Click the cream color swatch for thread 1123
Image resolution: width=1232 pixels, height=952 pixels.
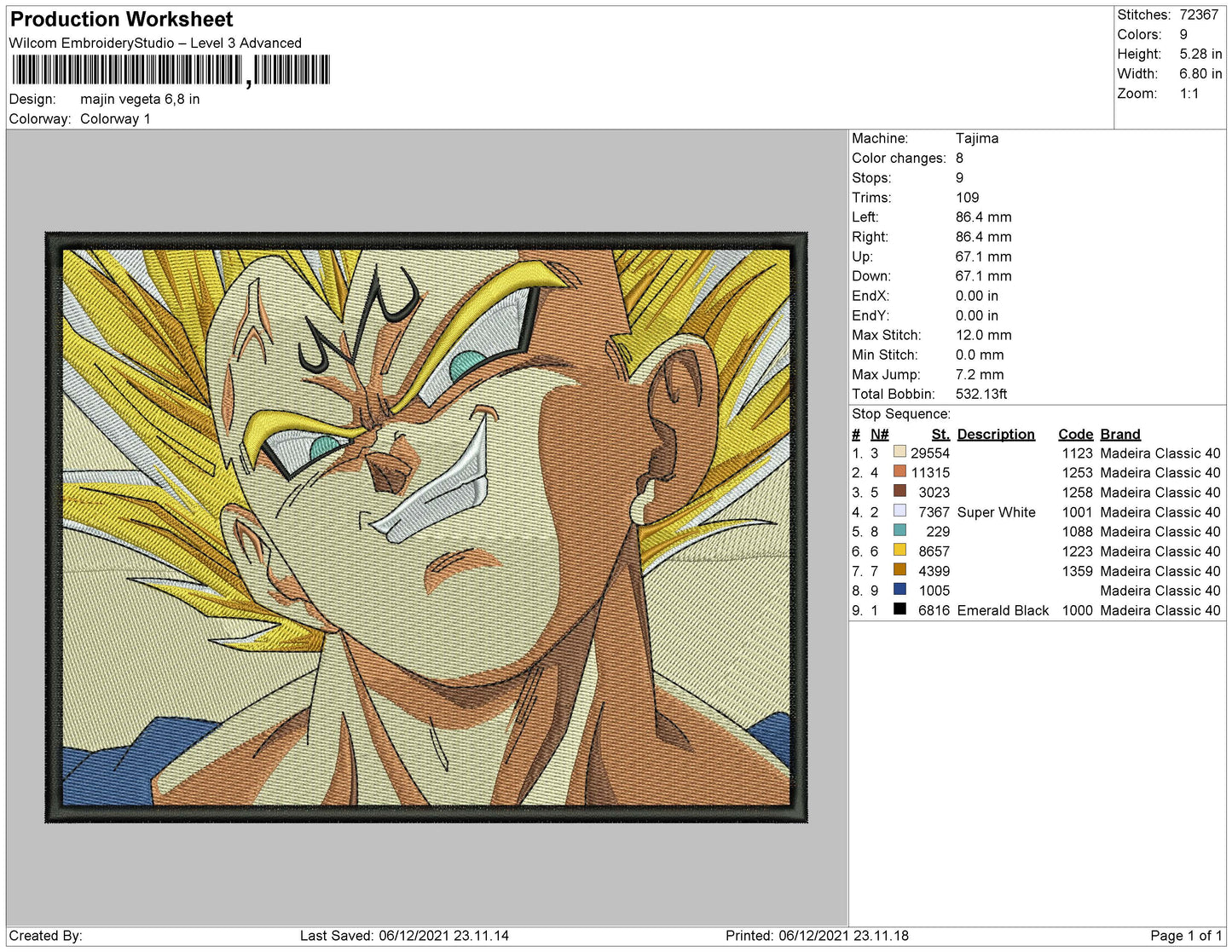coord(899,452)
